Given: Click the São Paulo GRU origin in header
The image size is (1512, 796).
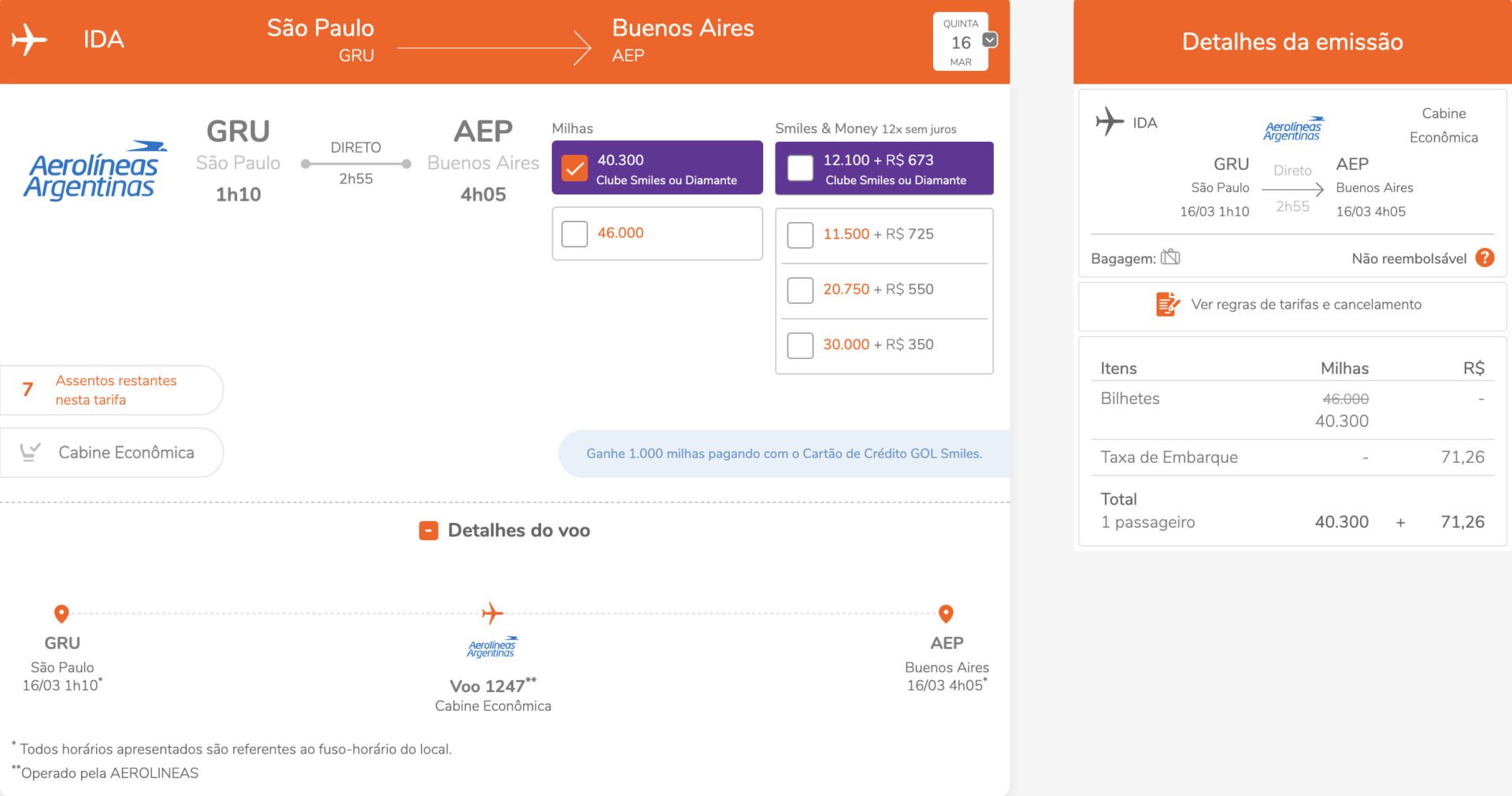Looking at the screenshot, I should point(321,40).
